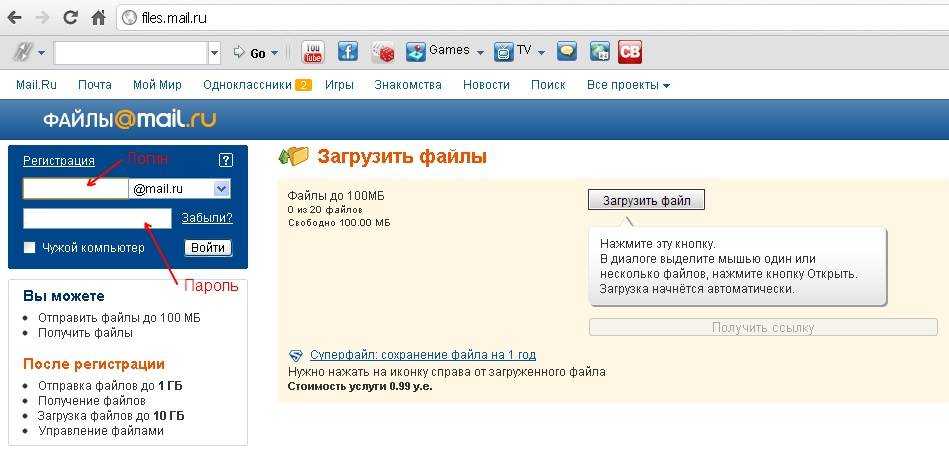This screenshot has width=949, height=460.
Task: Reload the page with refresh icon
Action: pos(71,18)
